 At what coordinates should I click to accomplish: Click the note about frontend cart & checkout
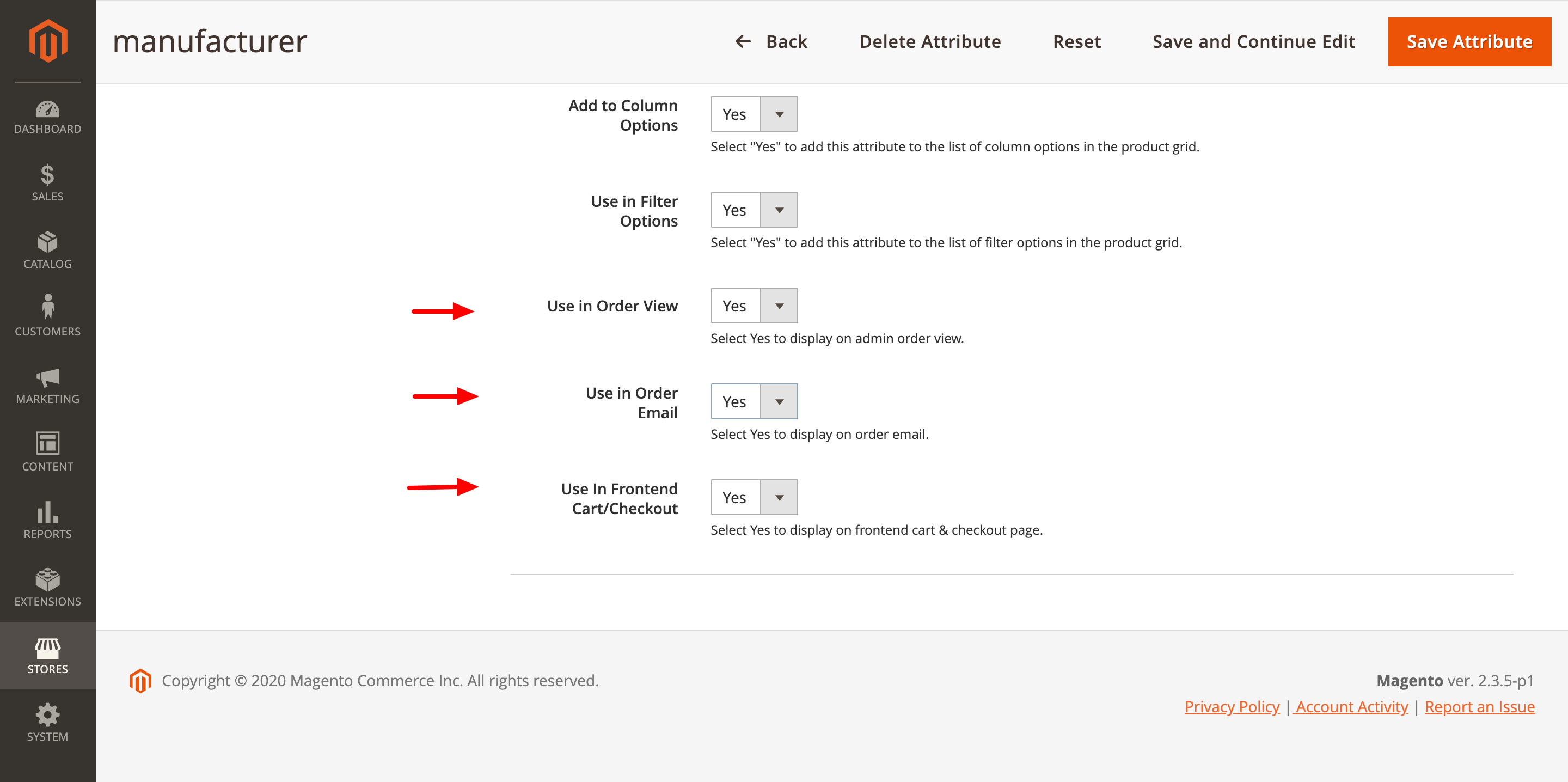pos(877,530)
